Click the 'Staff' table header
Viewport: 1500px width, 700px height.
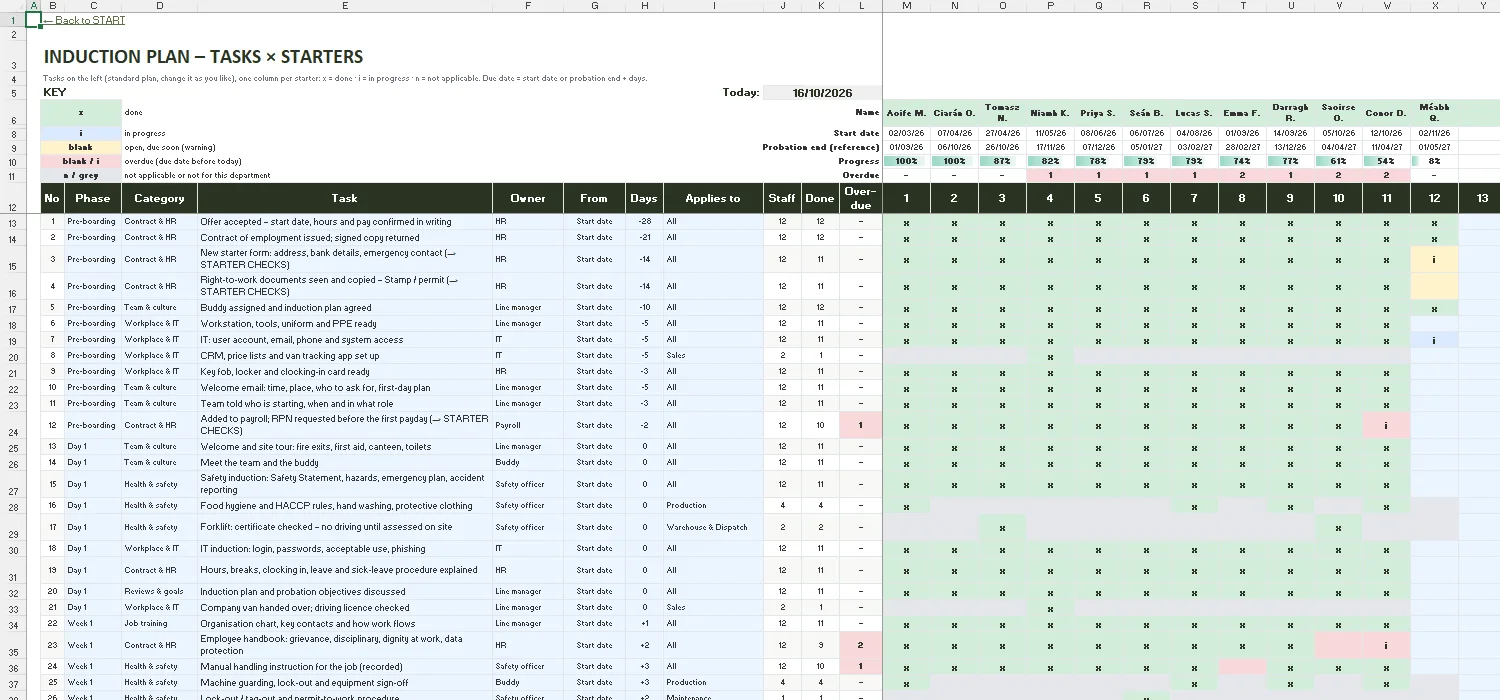point(782,198)
